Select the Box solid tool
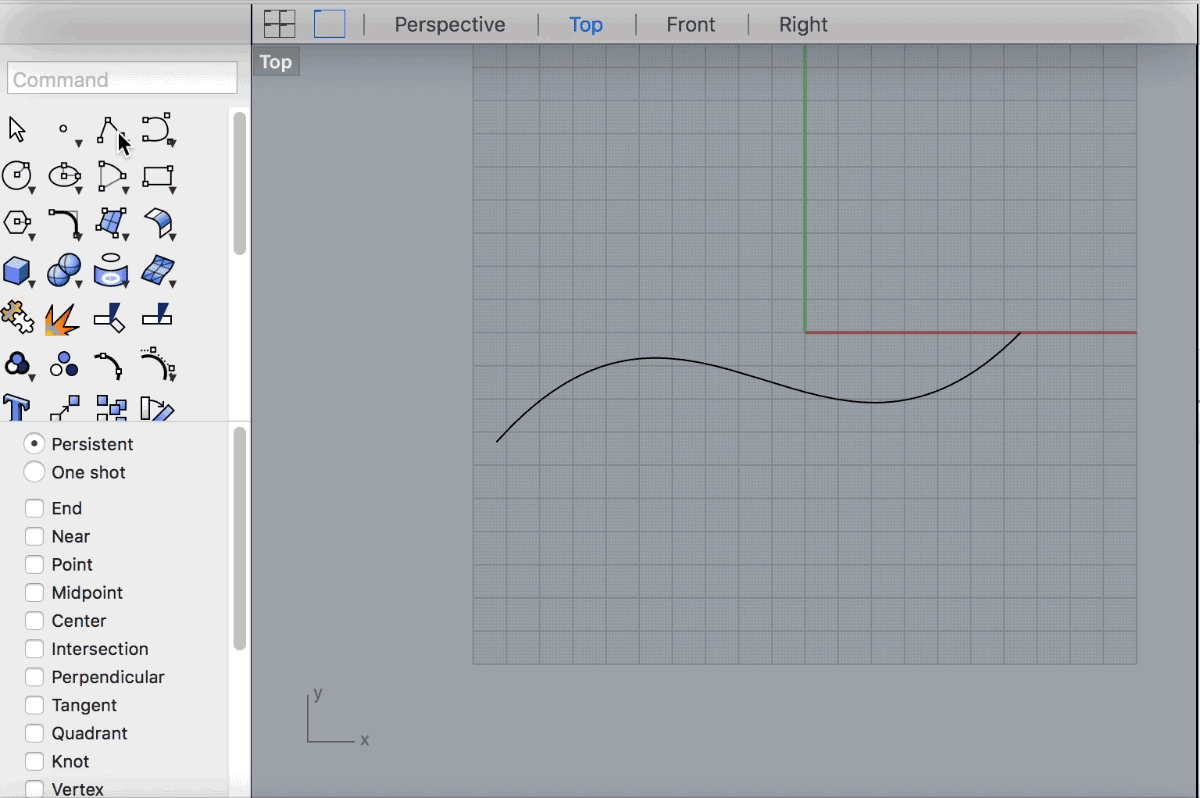Screen dimensions: 1200x798 point(16,270)
